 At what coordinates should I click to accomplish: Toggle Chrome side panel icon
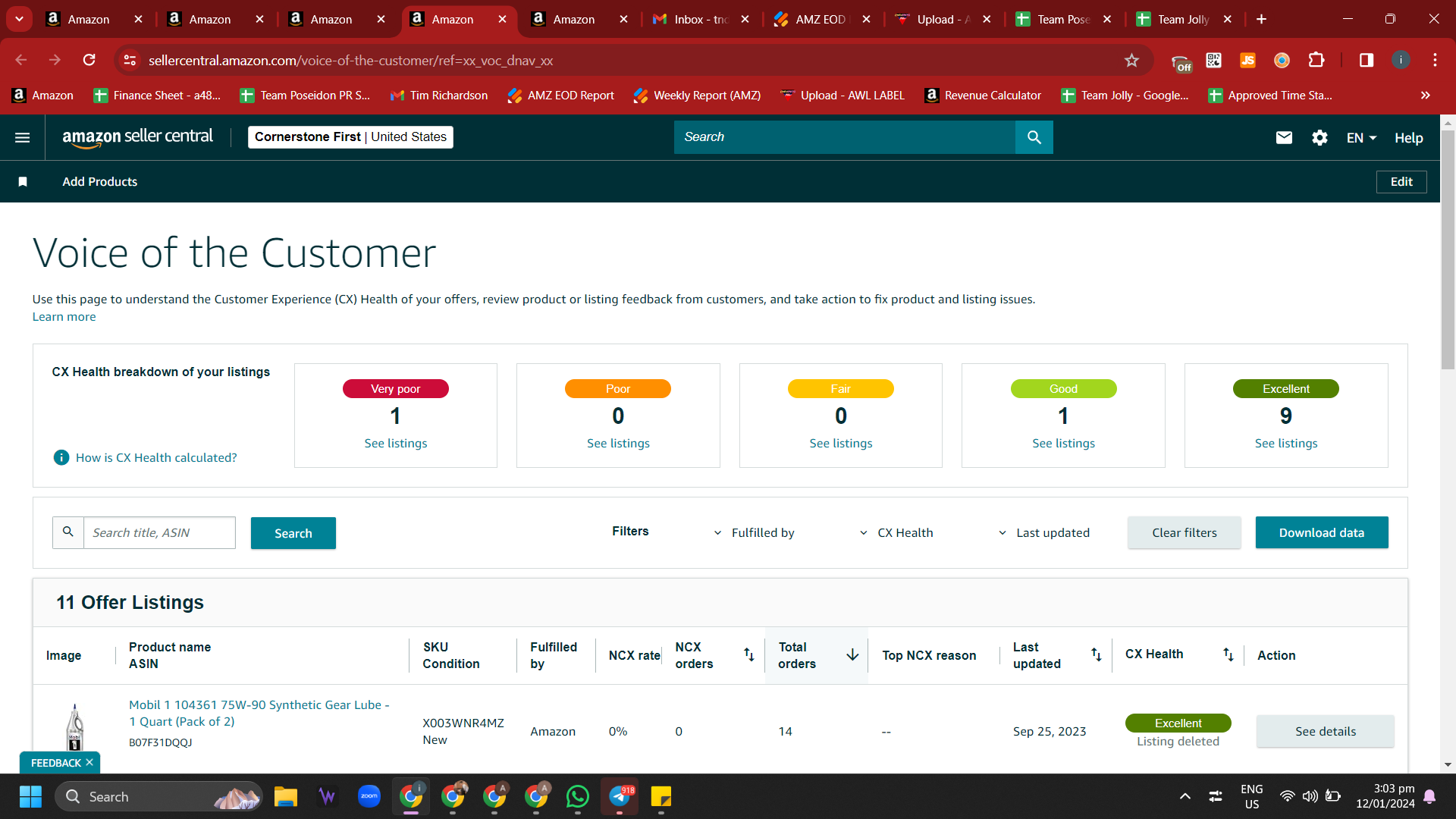pyautogui.click(x=1367, y=60)
